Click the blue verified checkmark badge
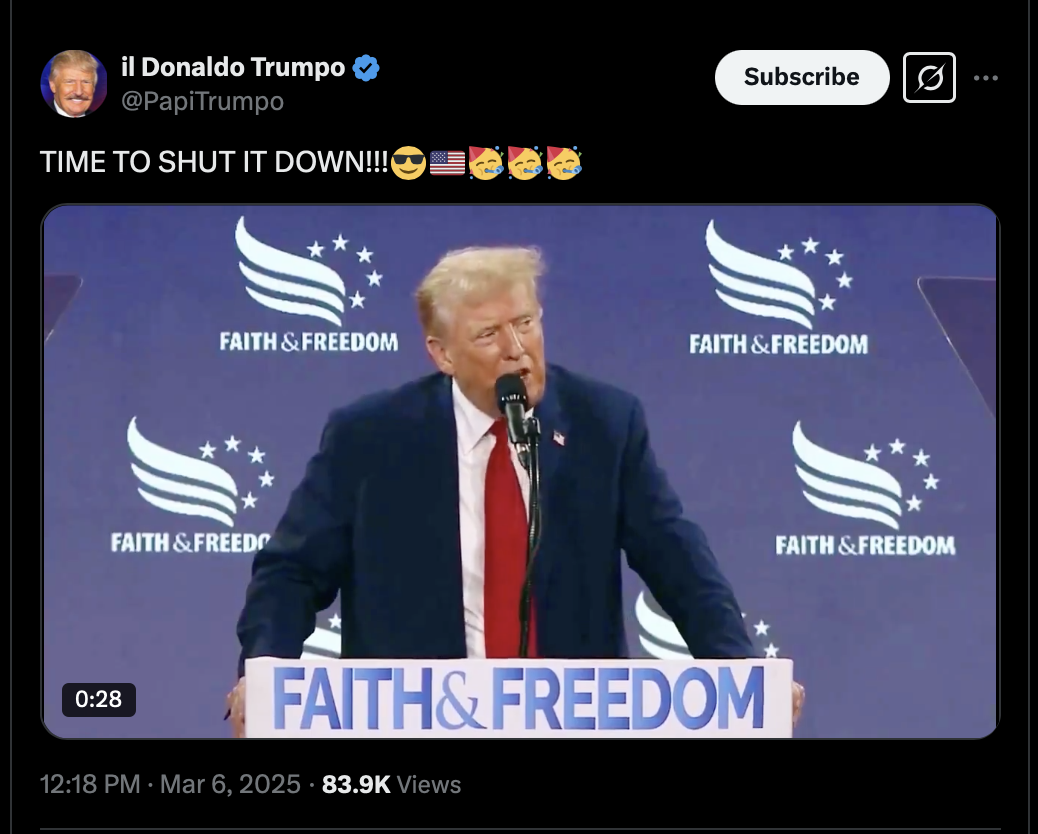1038x834 pixels. (366, 68)
